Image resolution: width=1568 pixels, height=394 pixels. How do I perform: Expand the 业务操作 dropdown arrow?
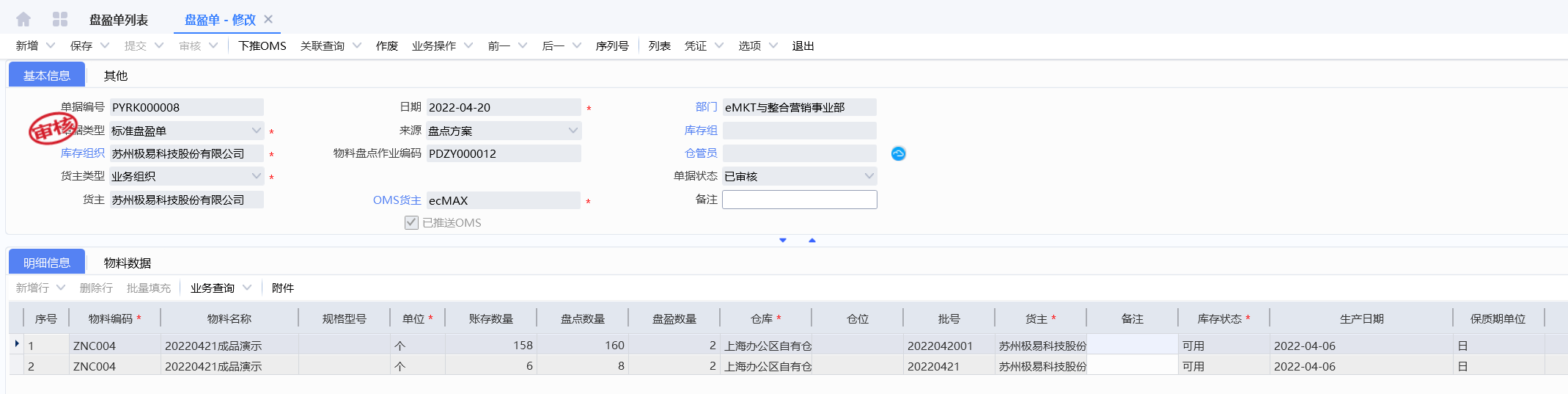[468, 45]
